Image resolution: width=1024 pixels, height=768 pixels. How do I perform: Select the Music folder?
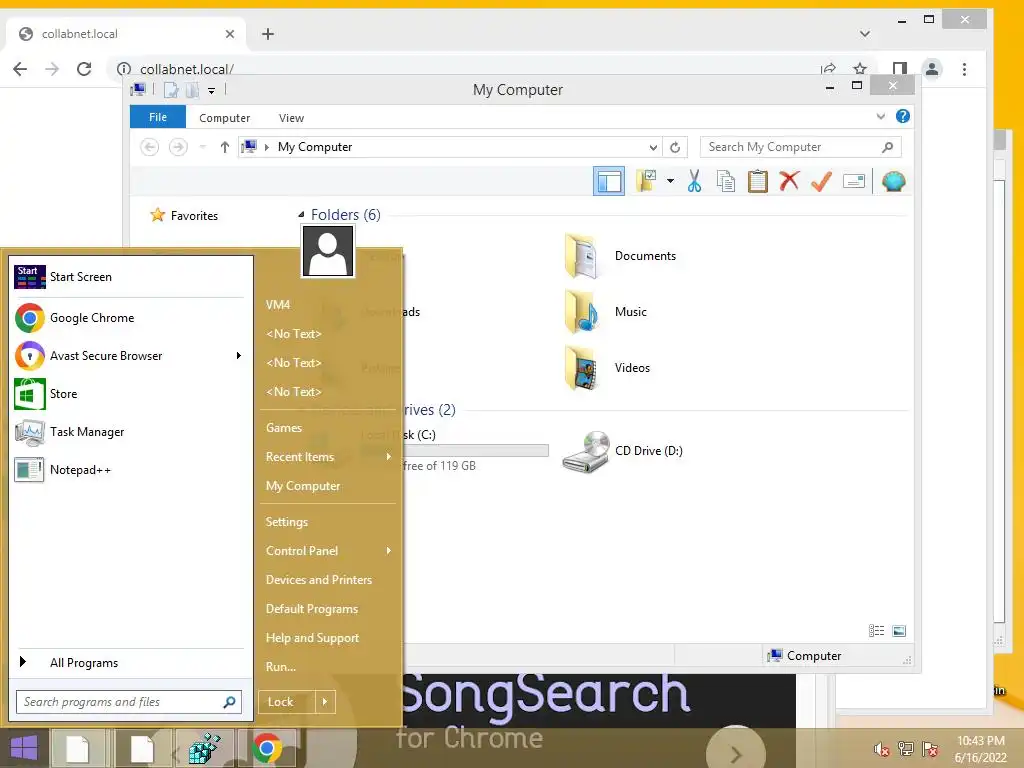coord(605,312)
